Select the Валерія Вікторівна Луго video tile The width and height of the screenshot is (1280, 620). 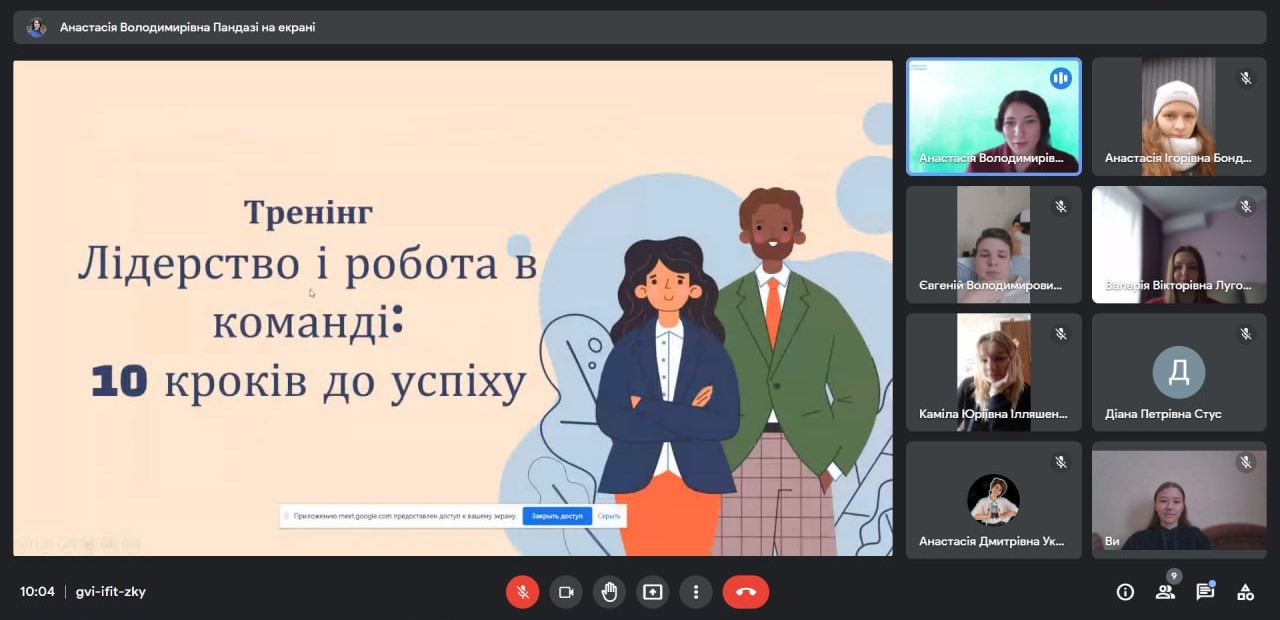coord(1179,244)
